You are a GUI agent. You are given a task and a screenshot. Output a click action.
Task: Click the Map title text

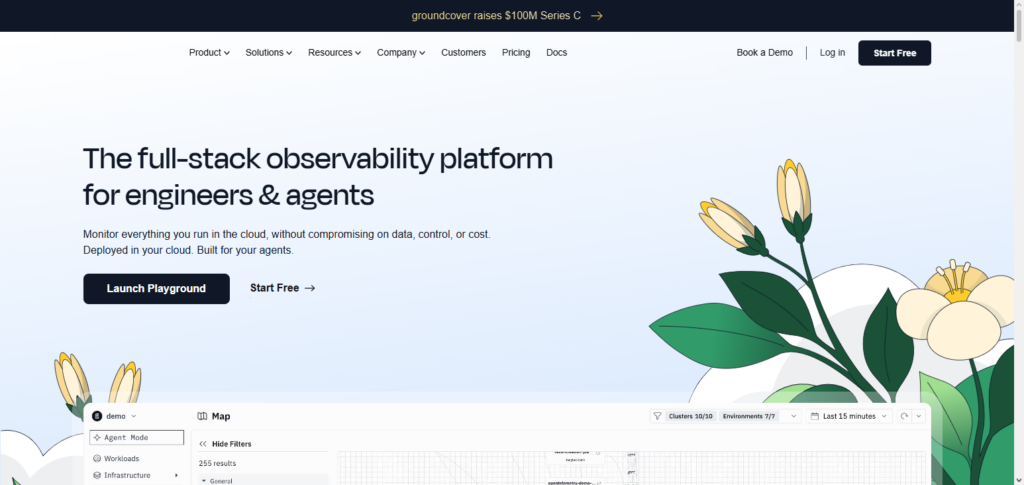(x=221, y=416)
